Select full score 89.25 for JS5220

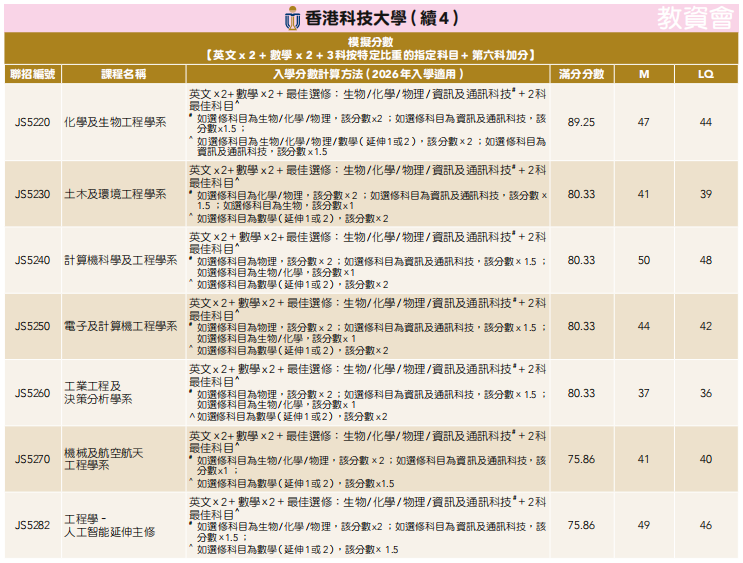581,122
